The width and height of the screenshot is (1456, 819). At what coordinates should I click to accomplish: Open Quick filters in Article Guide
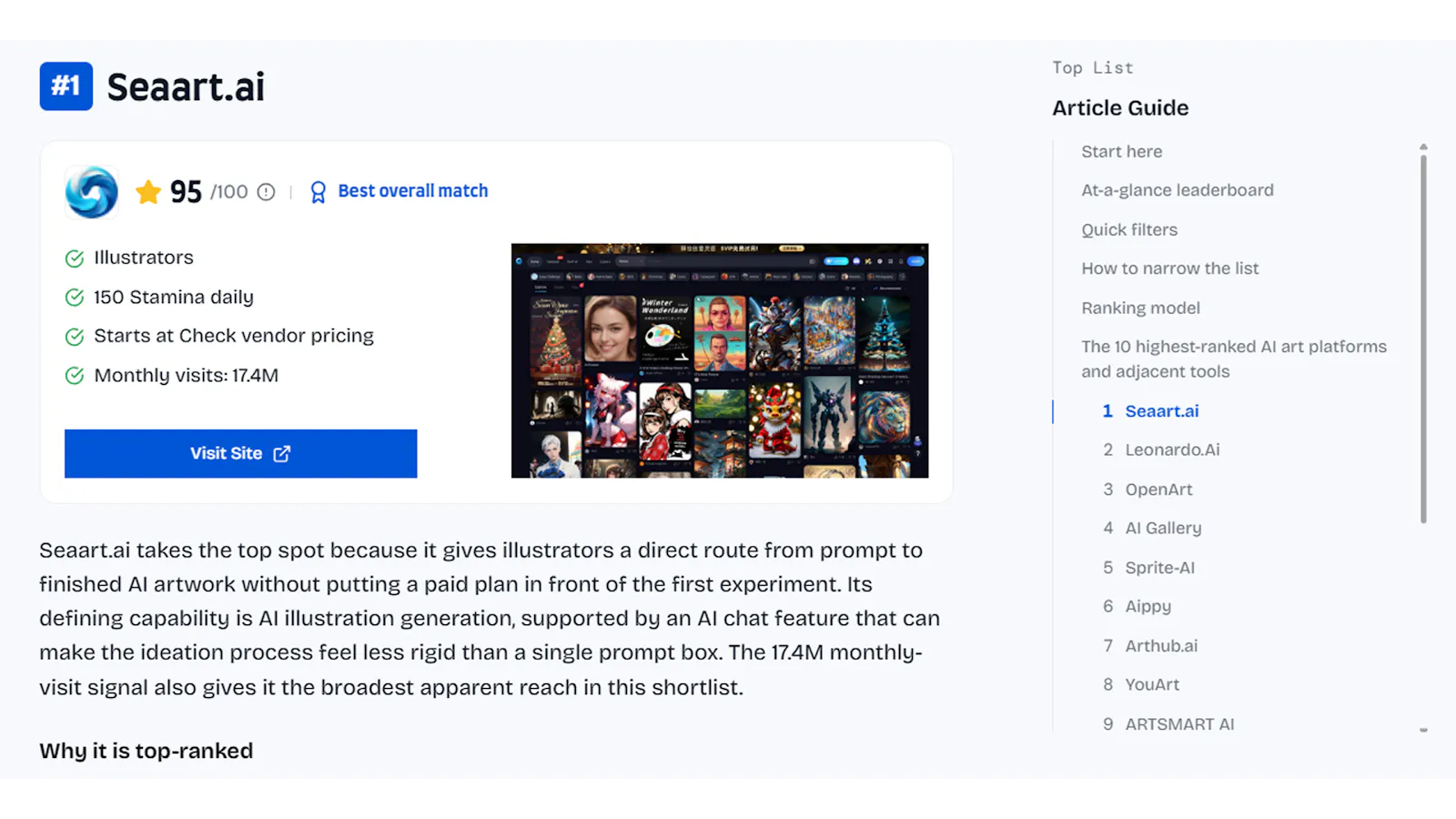click(1129, 230)
